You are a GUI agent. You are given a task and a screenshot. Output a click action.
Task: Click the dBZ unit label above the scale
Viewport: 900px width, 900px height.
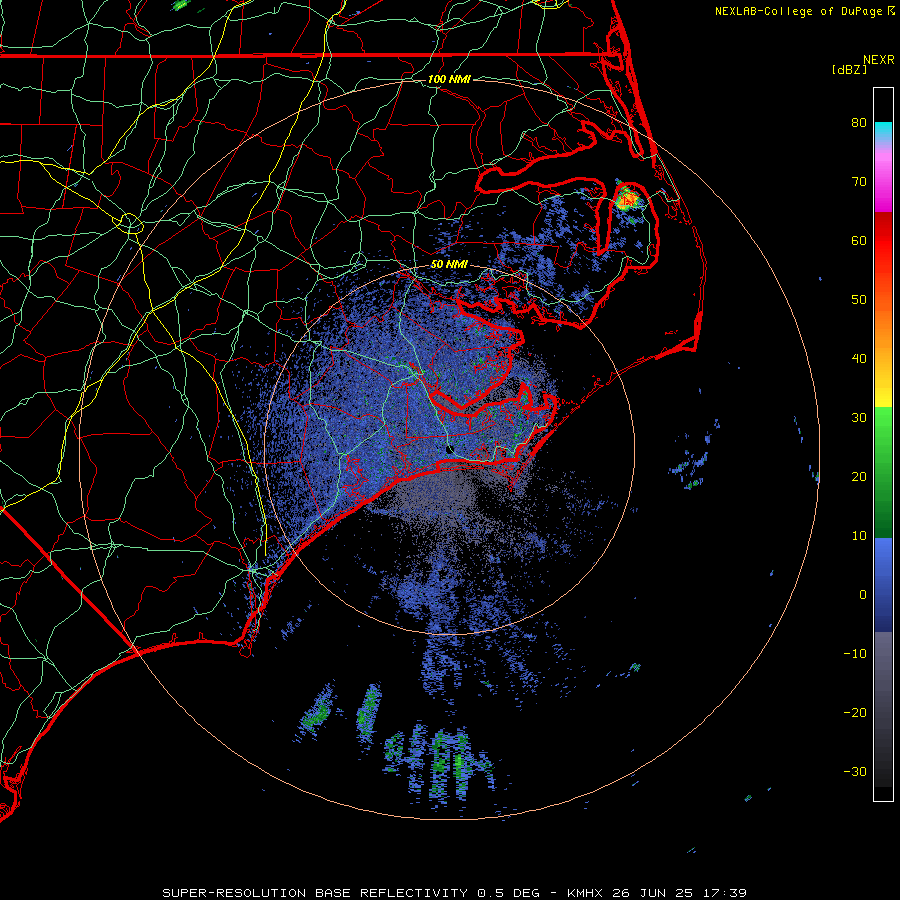[849, 69]
